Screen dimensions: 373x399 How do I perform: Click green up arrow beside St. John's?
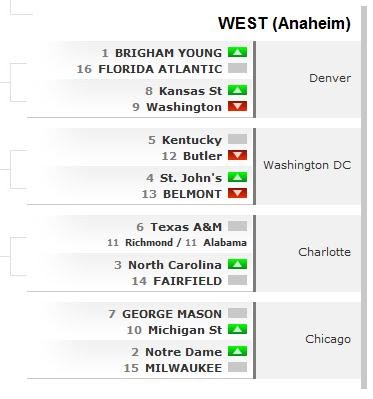[x=237, y=177]
